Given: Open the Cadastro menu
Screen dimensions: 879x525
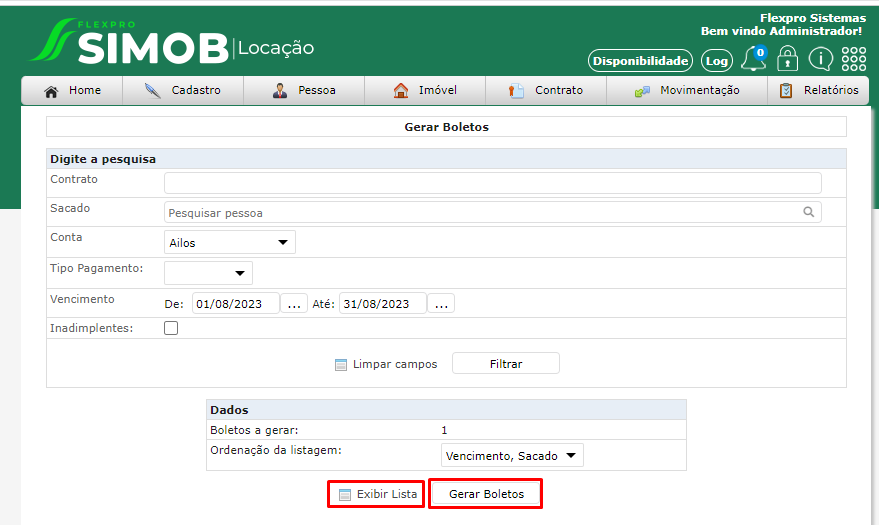Looking at the screenshot, I should [183, 90].
